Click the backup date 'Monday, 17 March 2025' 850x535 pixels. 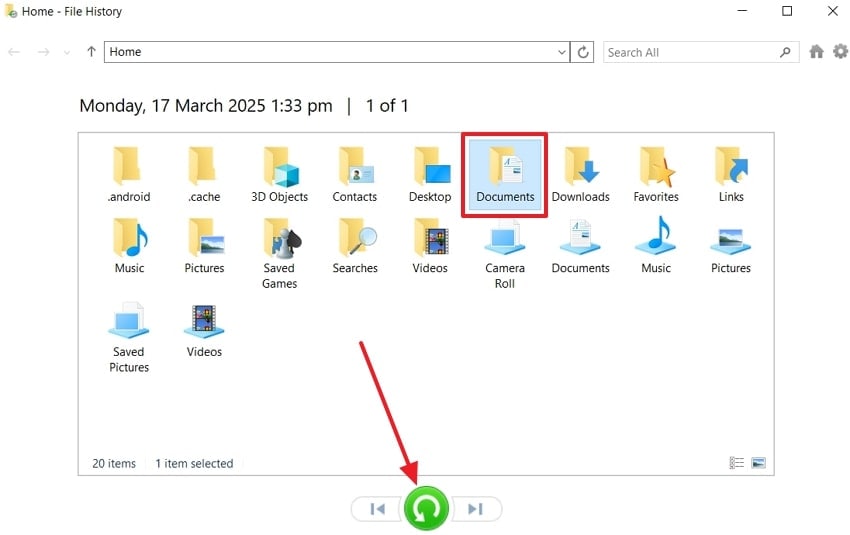(173, 106)
